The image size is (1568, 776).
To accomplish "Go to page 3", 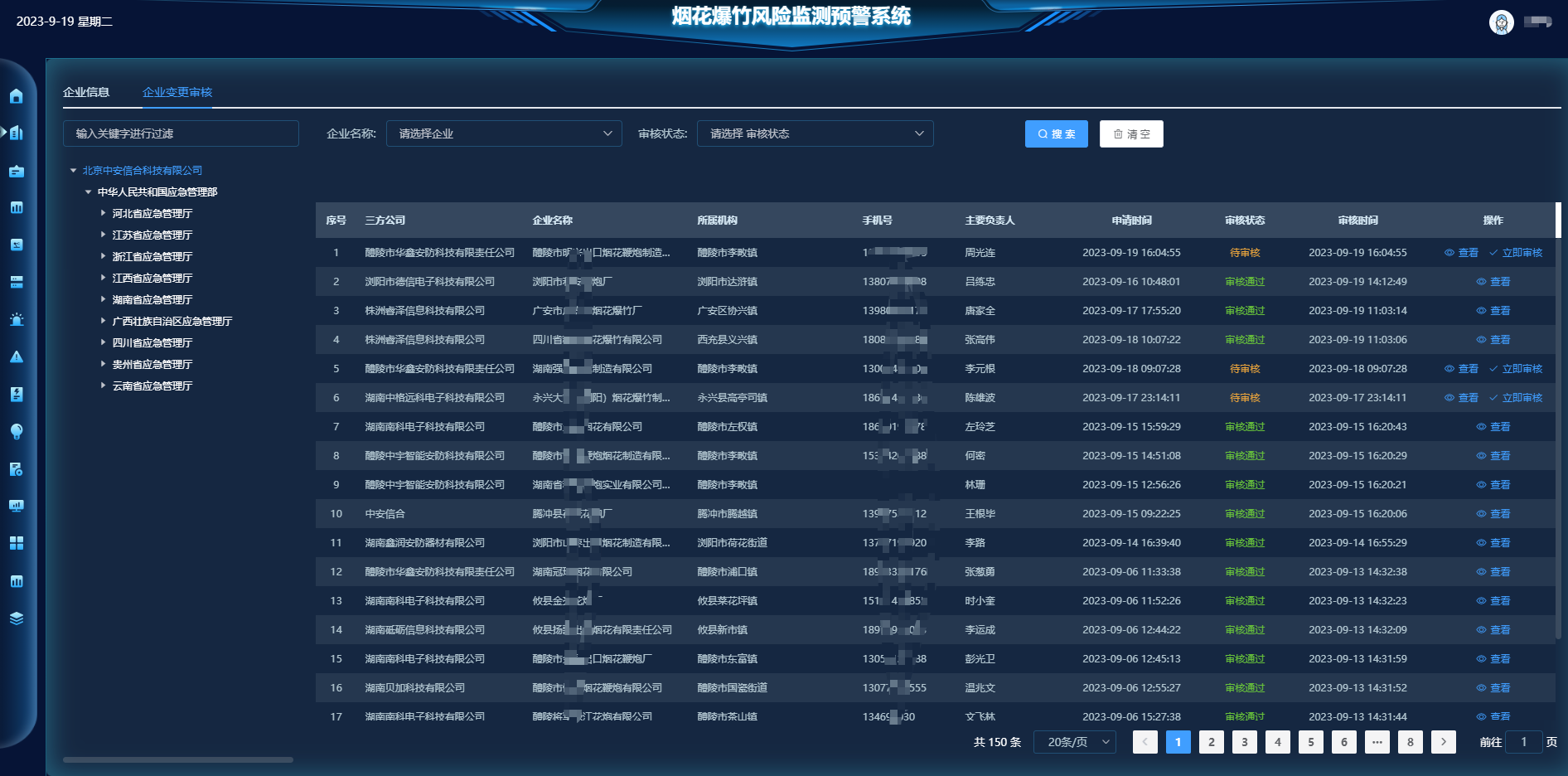I will [1245, 742].
